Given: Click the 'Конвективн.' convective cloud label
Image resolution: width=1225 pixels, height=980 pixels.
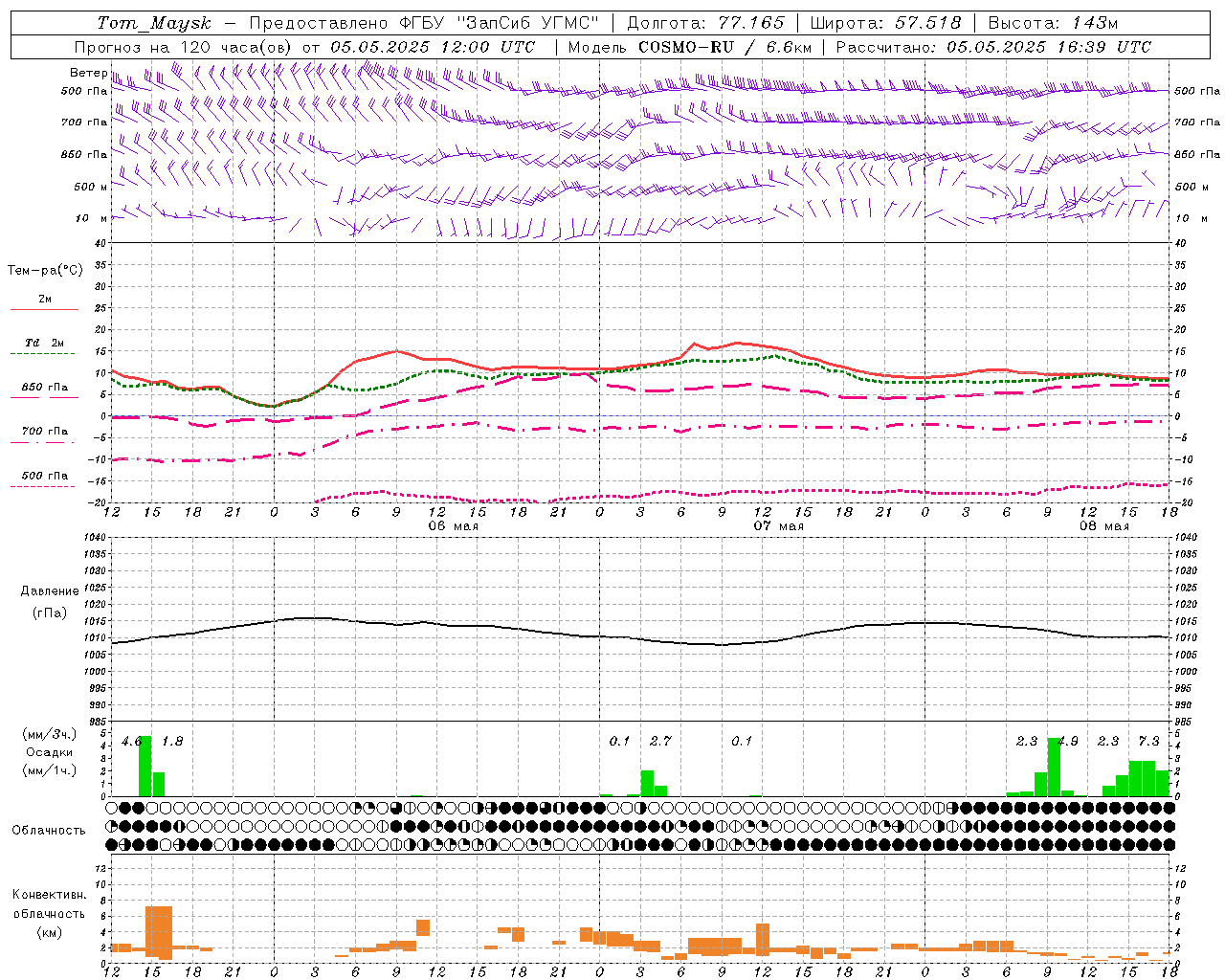Looking at the screenshot, I should coord(49,895).
